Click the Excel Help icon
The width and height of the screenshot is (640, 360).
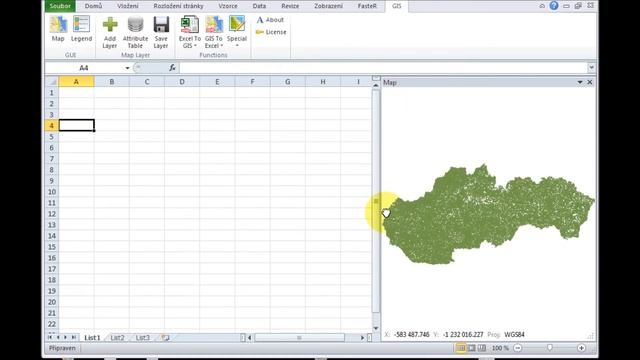554,6
